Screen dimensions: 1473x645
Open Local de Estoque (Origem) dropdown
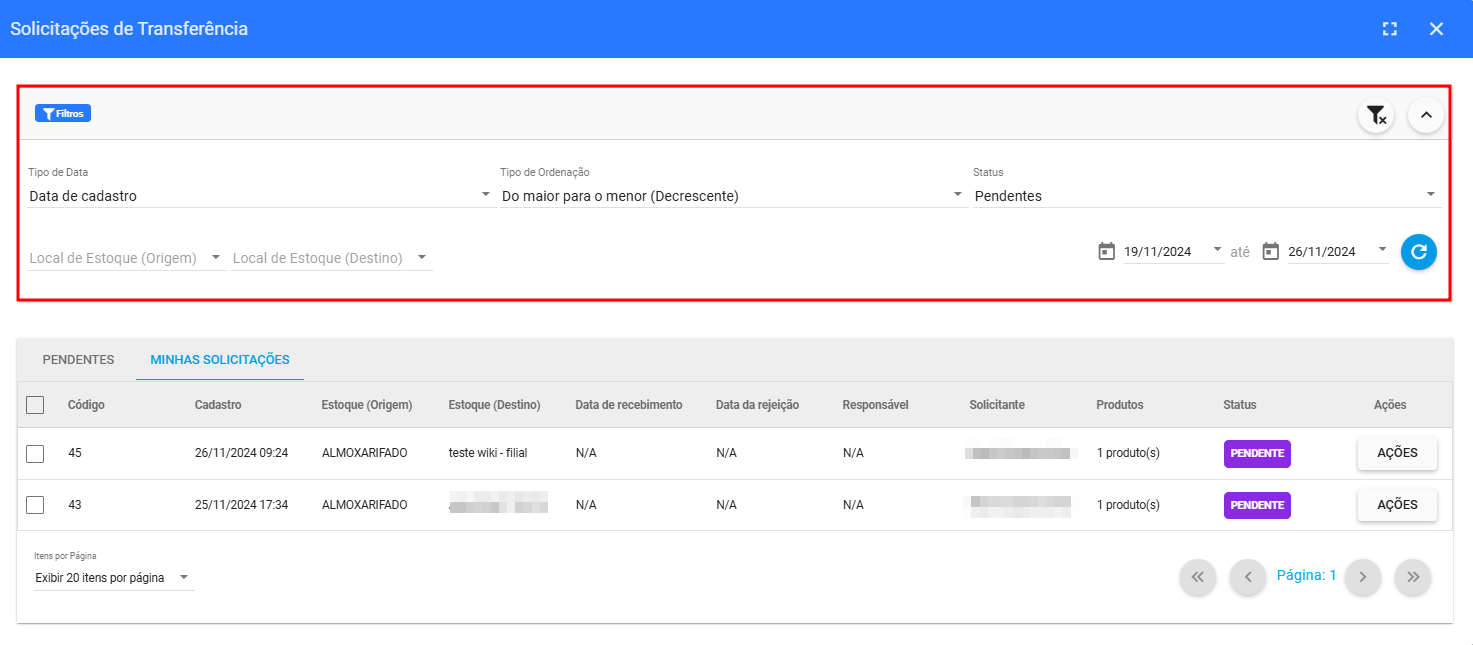(x=127, y=258)
